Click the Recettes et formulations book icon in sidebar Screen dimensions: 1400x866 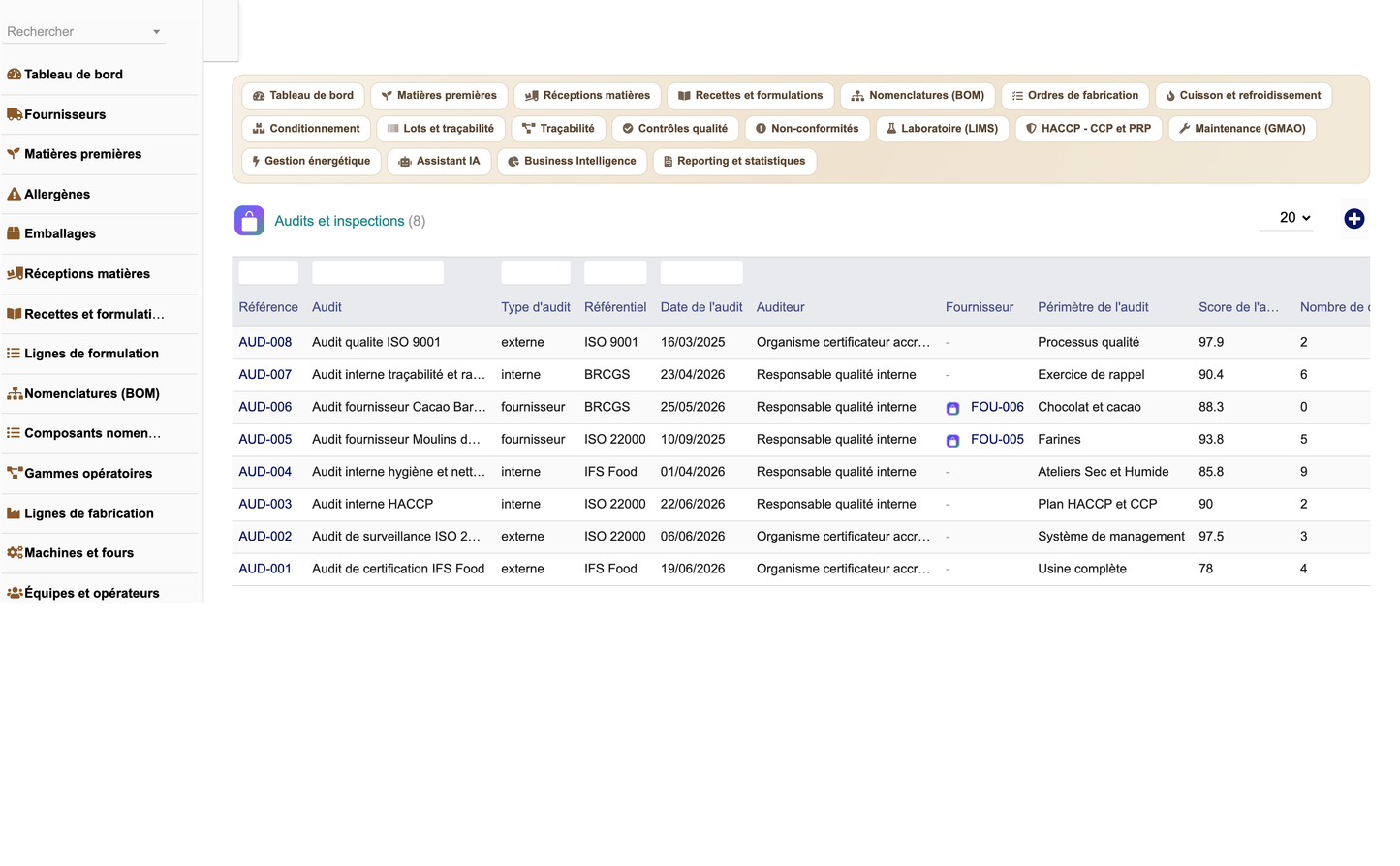14,314
